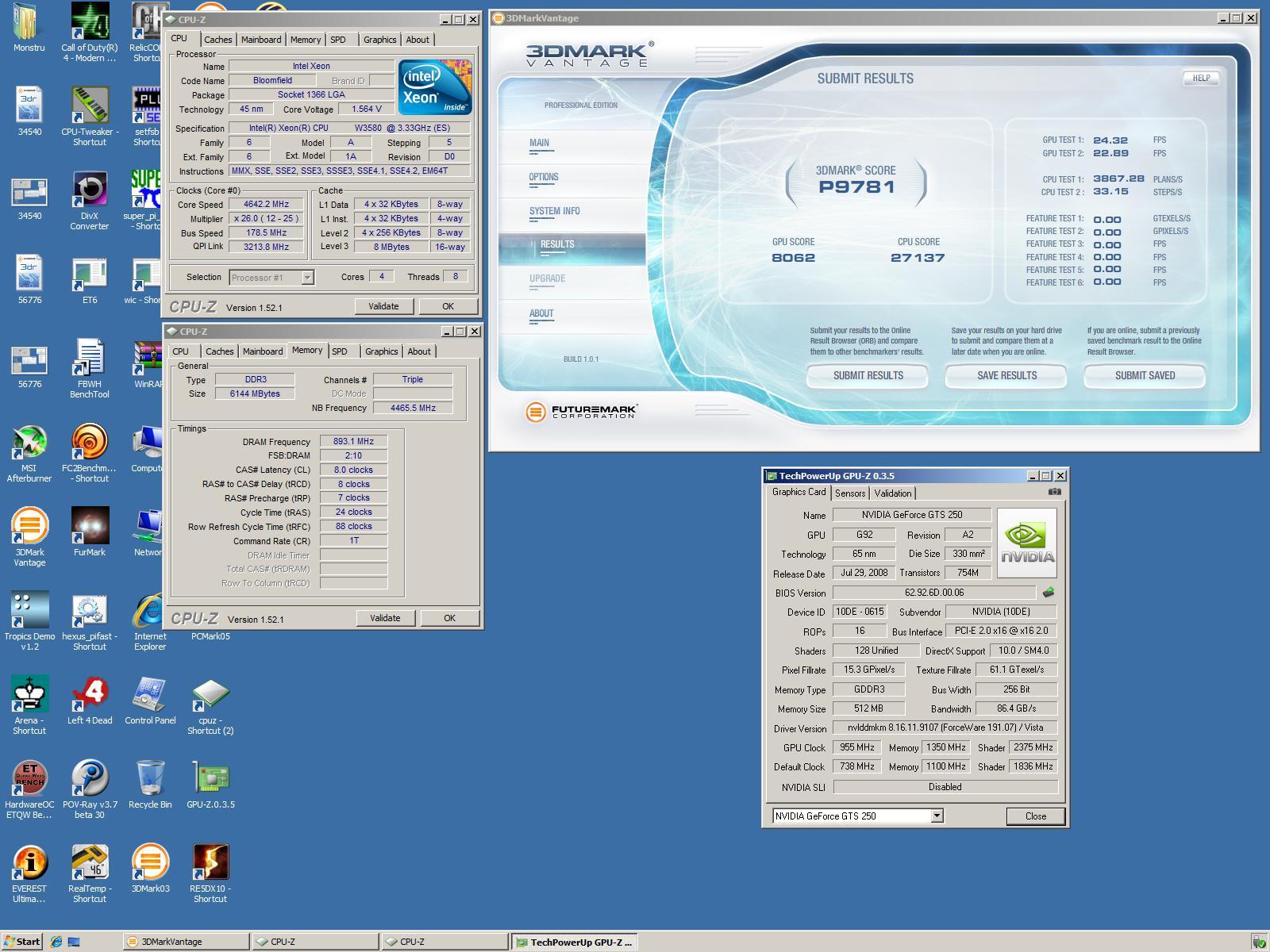Click the GPU Name field in GPU-Z
This screenshot has width=1270, height=952.
point(912,515)
